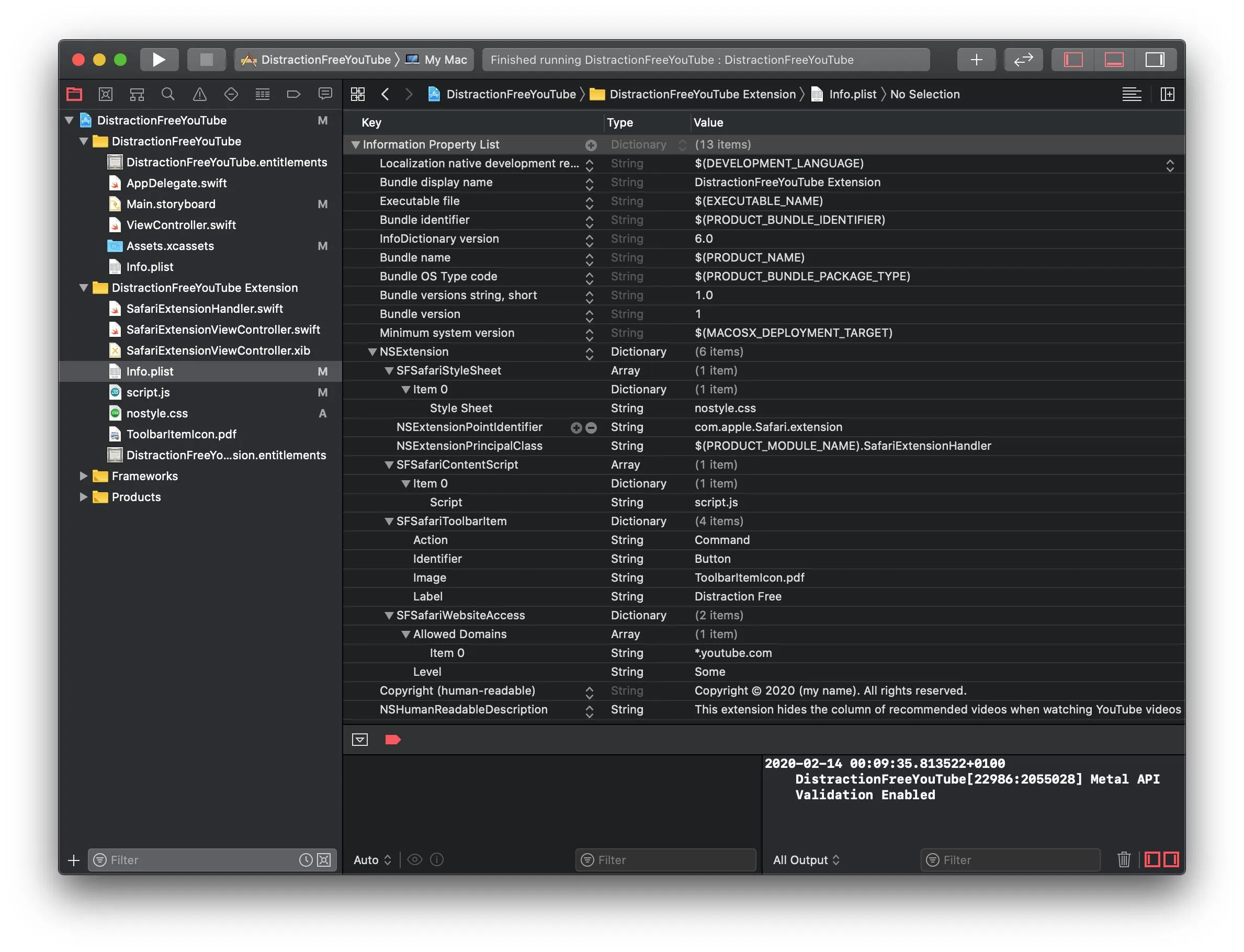Open the Source Control navigator

[106, 94]
